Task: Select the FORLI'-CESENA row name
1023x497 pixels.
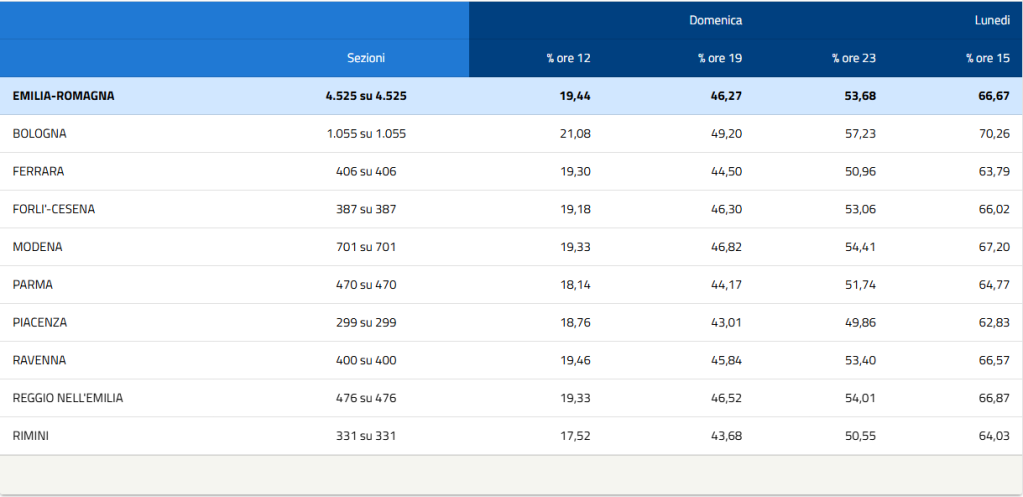Action: point(54,209)
